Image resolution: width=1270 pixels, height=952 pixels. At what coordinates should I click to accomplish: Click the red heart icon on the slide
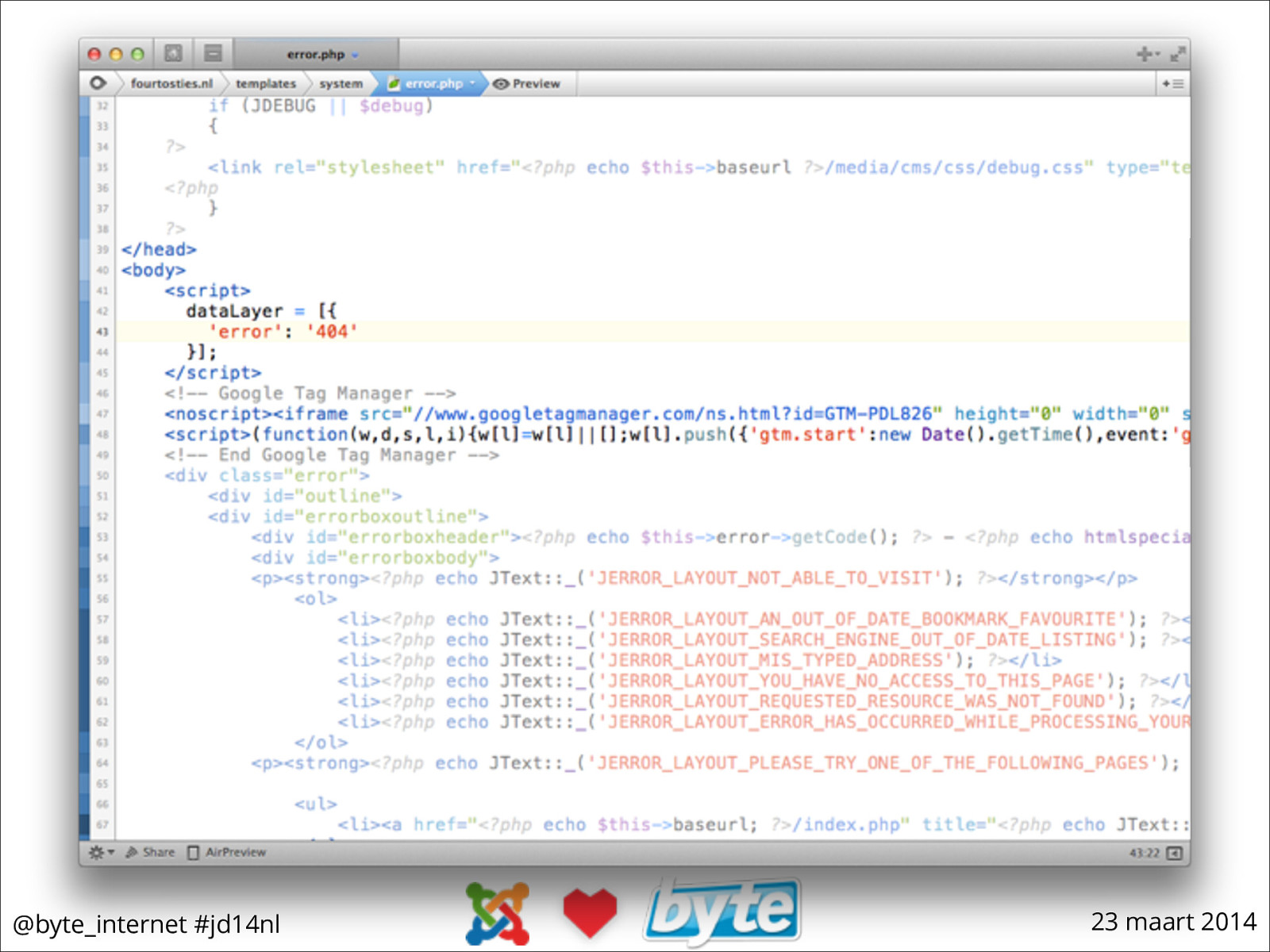point(590,913)
